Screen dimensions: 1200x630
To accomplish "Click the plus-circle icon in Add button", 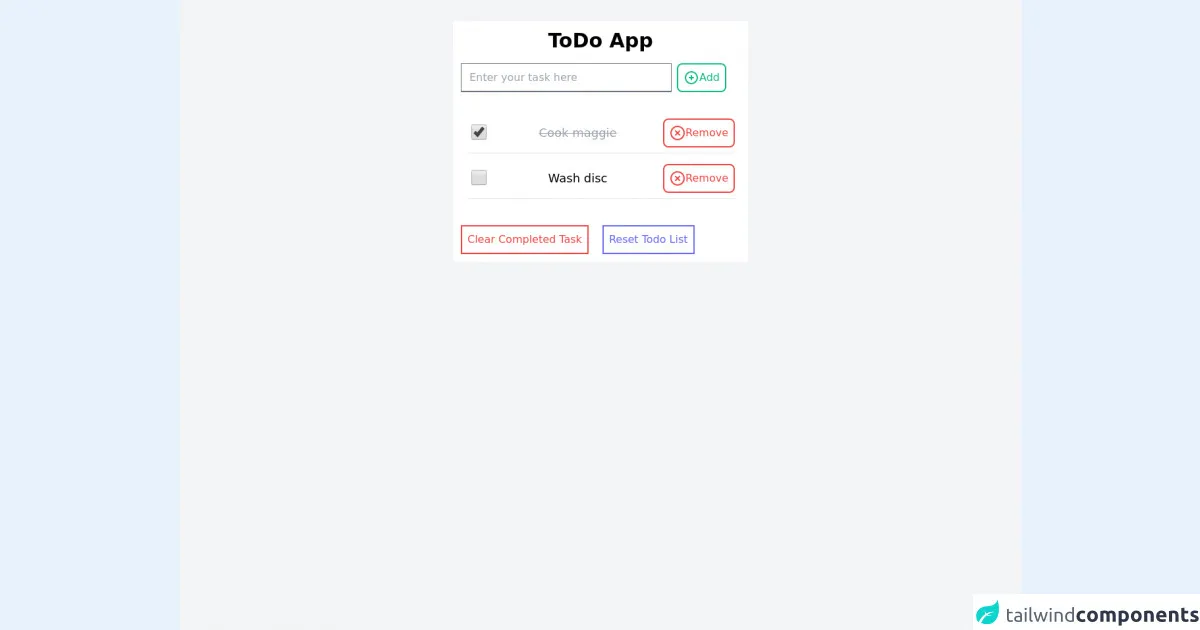I will pyautogui.click(x=691, y=78).
